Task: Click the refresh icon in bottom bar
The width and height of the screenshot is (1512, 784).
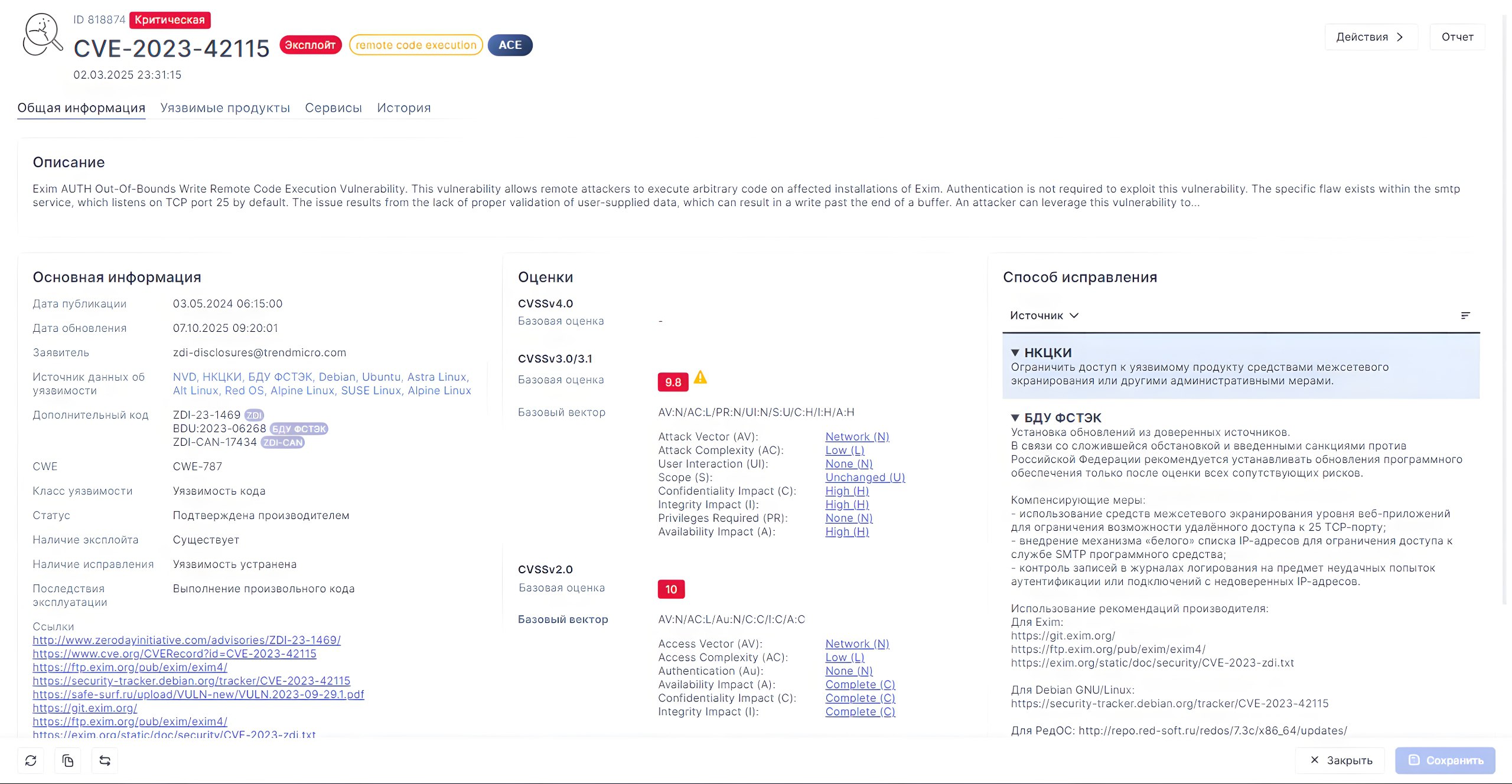Action: tap(31, 760)
